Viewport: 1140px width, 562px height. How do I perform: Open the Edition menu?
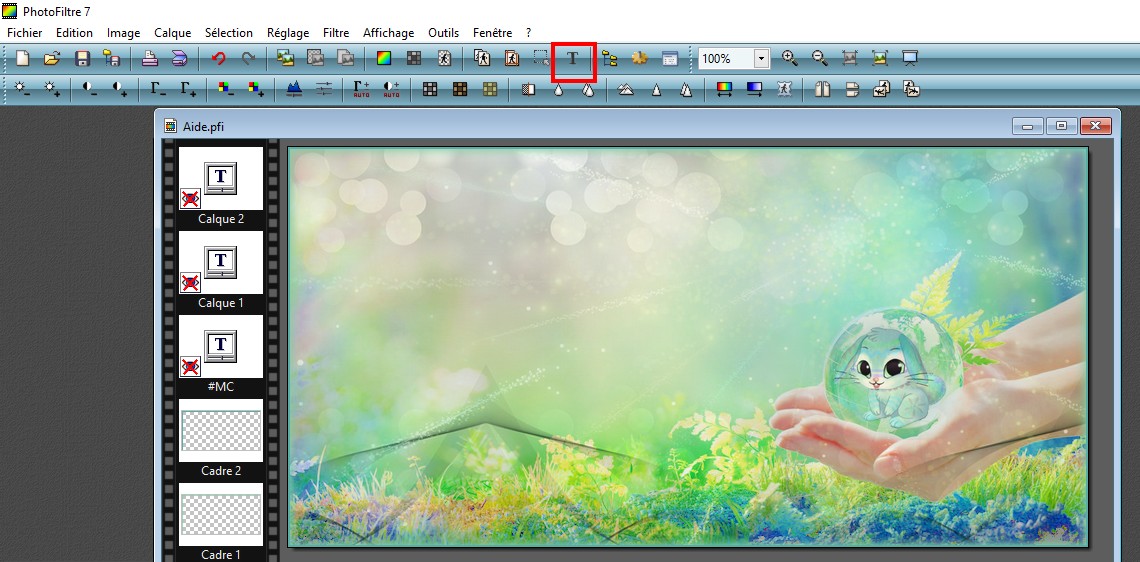coord(74,33)
